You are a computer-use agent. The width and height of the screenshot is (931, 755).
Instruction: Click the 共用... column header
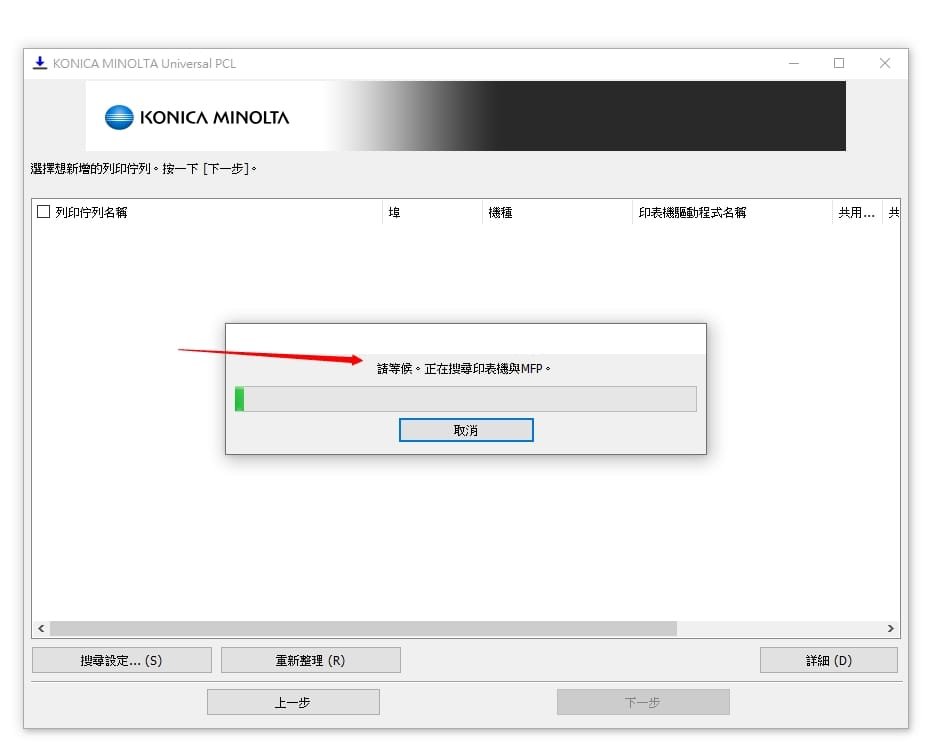pos(856,212)
